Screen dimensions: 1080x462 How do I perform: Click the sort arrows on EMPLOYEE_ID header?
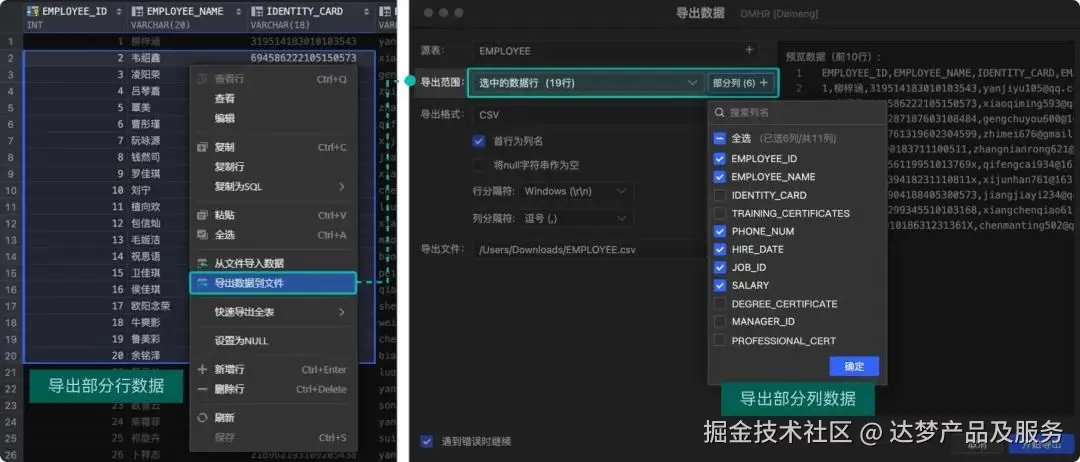point(119,12)
